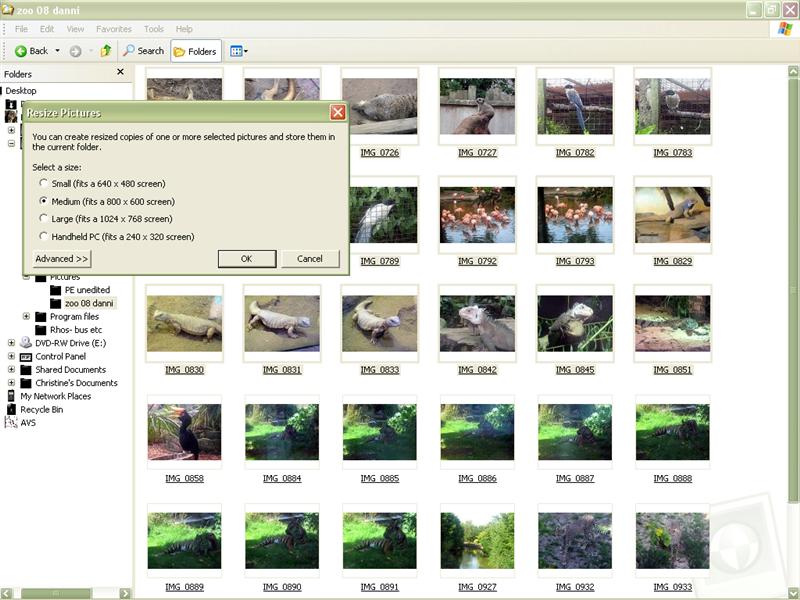Open the Recycle Bin icon in tree

click(11, 409)
